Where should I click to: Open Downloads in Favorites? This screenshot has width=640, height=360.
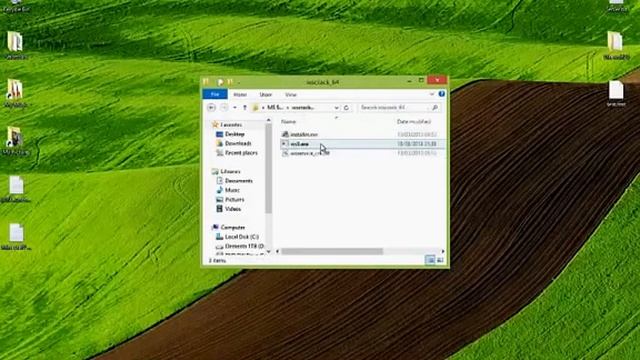point(238,143)
